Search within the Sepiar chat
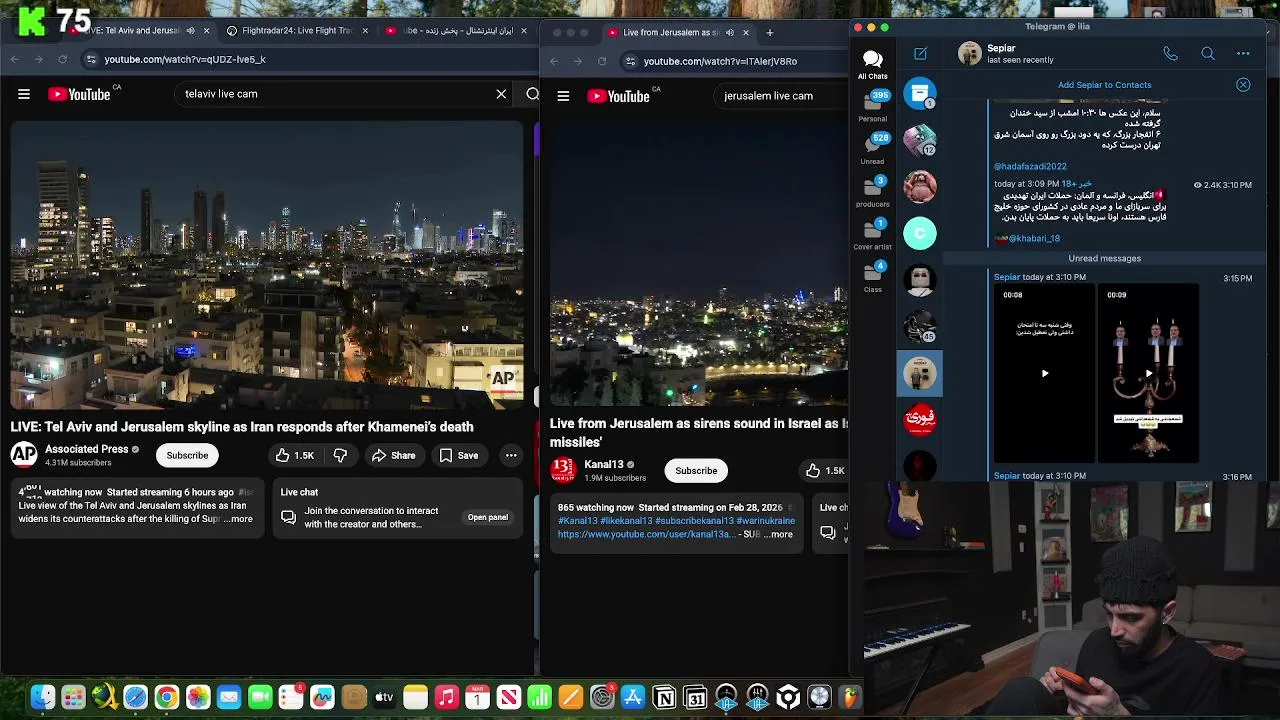This screenshot has height=720, width=1280. [x=1208, y=53]
